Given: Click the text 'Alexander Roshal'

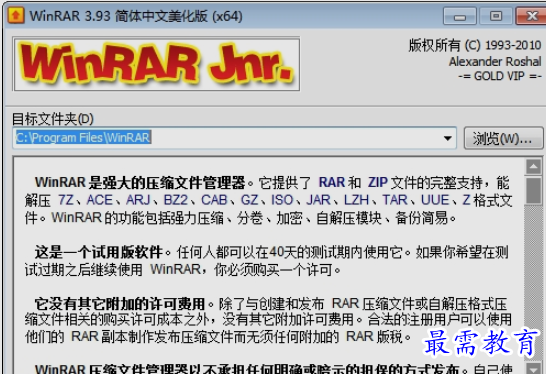Looking at the screenshot, I should click(x=495, y=62).
